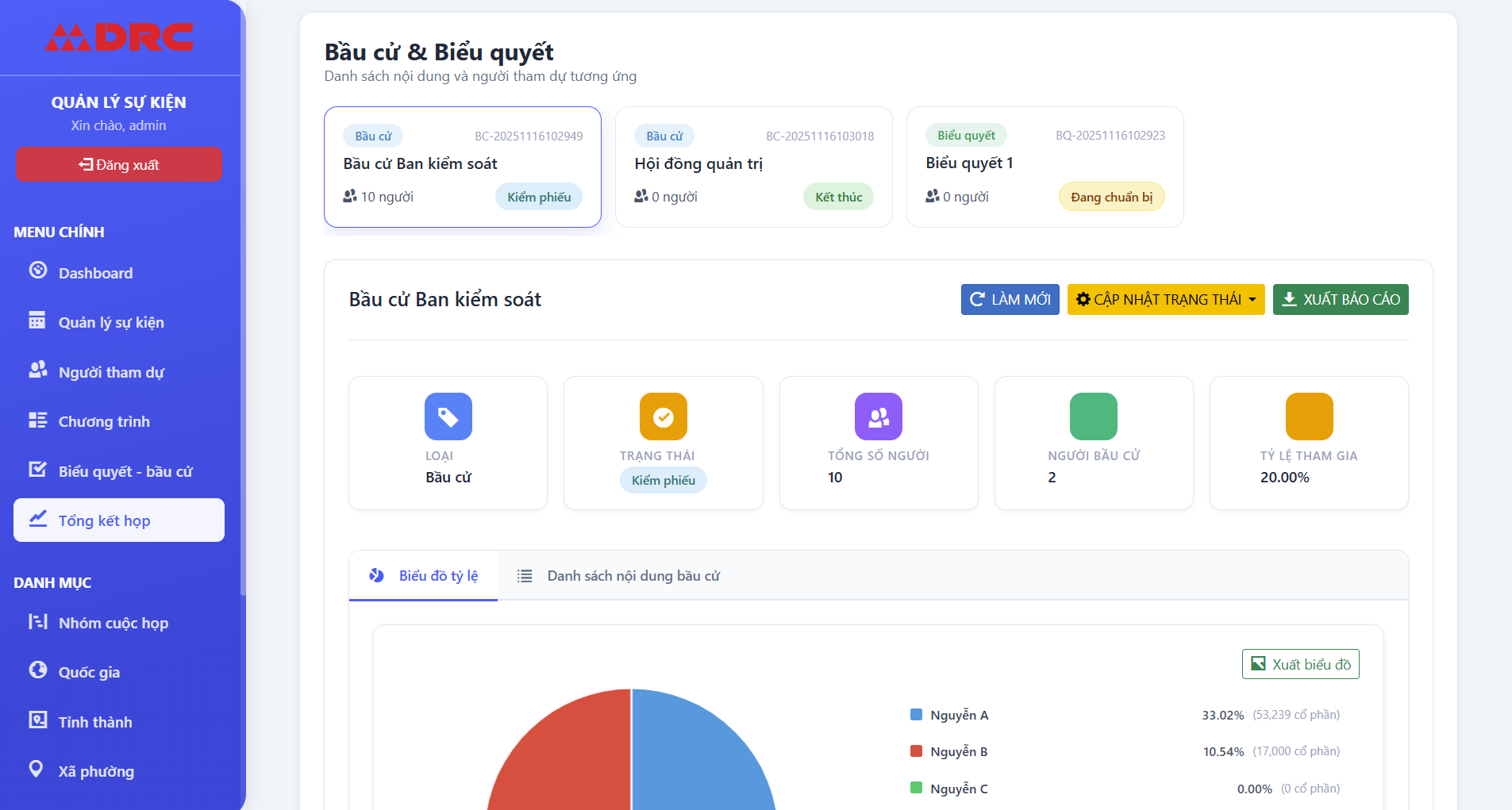Click the Xã phường location pin icon
Image resolution: width=1512 pixels, height=810 pixels.
tap(36, 769)
